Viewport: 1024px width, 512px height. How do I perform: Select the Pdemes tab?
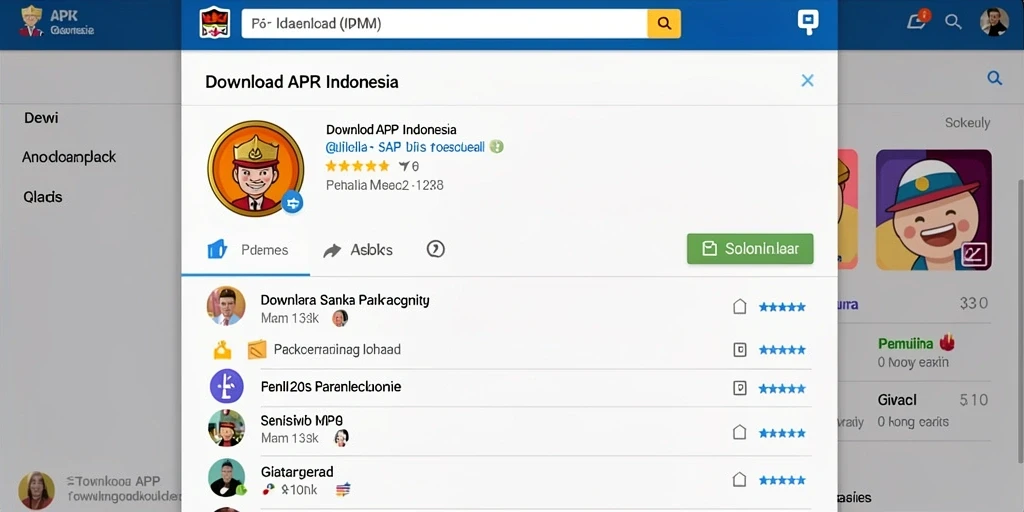pyautogui.click(x=247, y=249)
